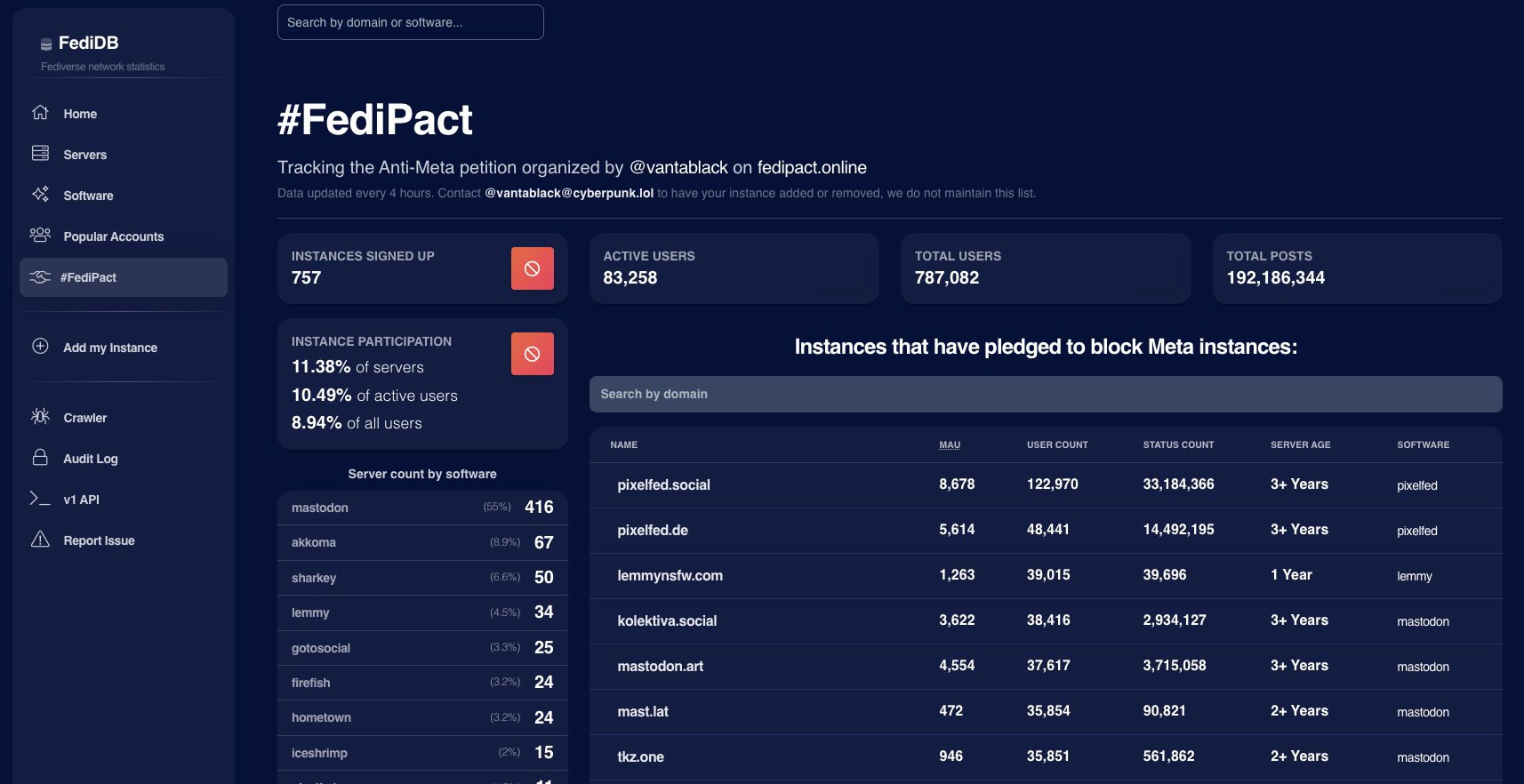The width and height of the screenshot is (1524, 784).
Task: Click the Home house icon
Action: click(40, 112)
